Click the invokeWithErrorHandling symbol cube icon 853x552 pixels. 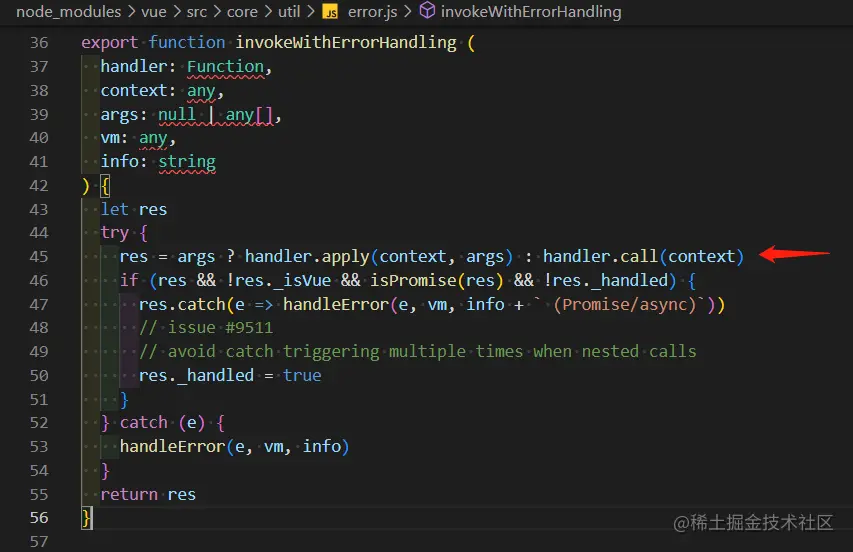[x=428, y=10]
